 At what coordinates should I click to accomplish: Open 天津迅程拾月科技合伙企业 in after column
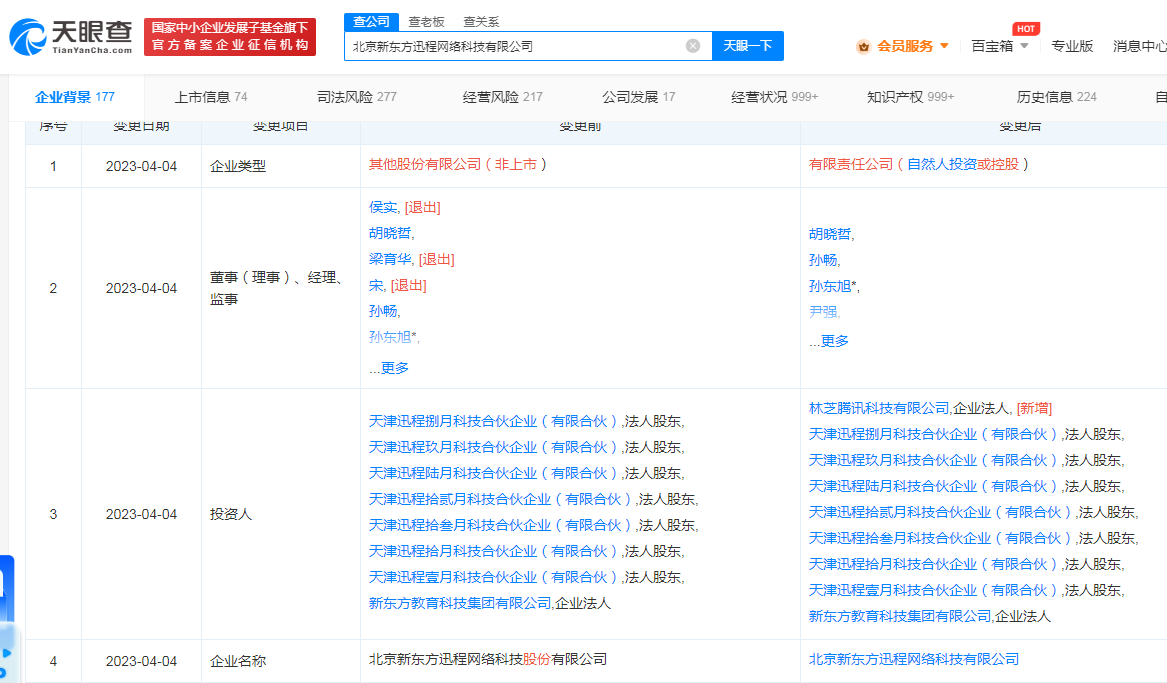(933, 565)
